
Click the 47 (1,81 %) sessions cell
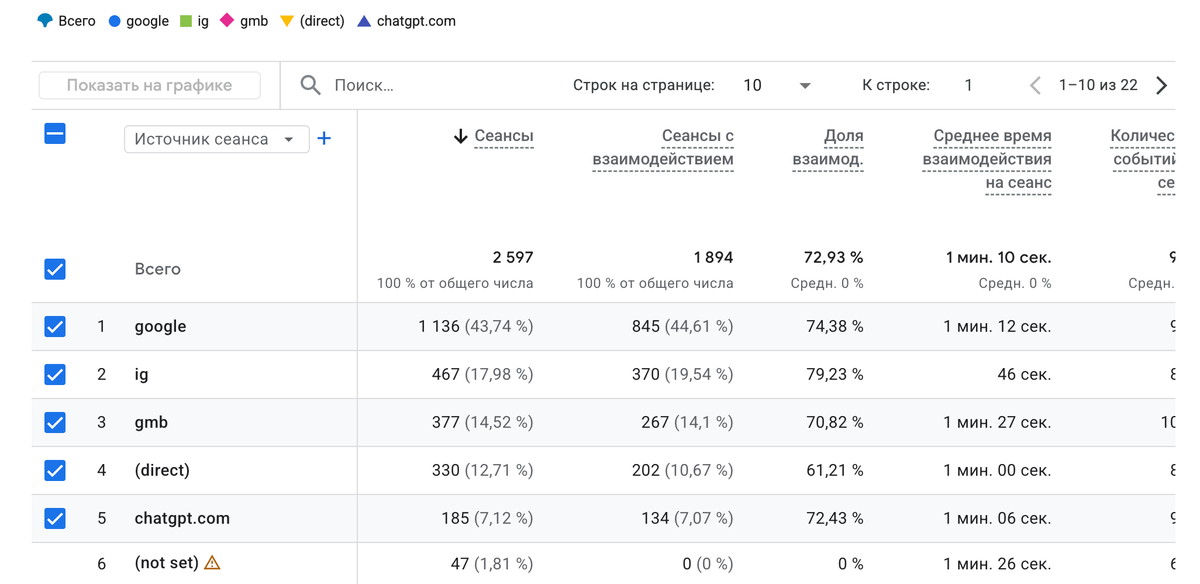(492, 563)
